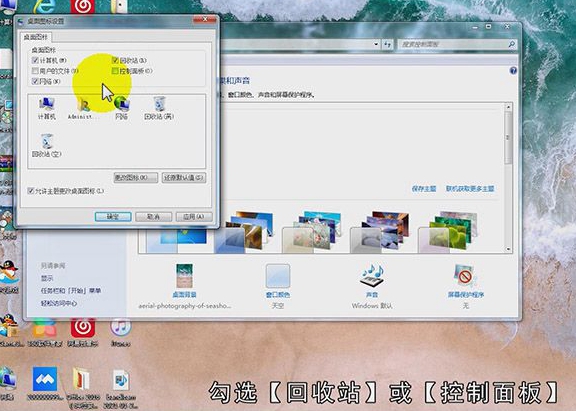Click 取消 to cancel the dialog
Viewport: 576px width, 411px height.
(153, 217)
